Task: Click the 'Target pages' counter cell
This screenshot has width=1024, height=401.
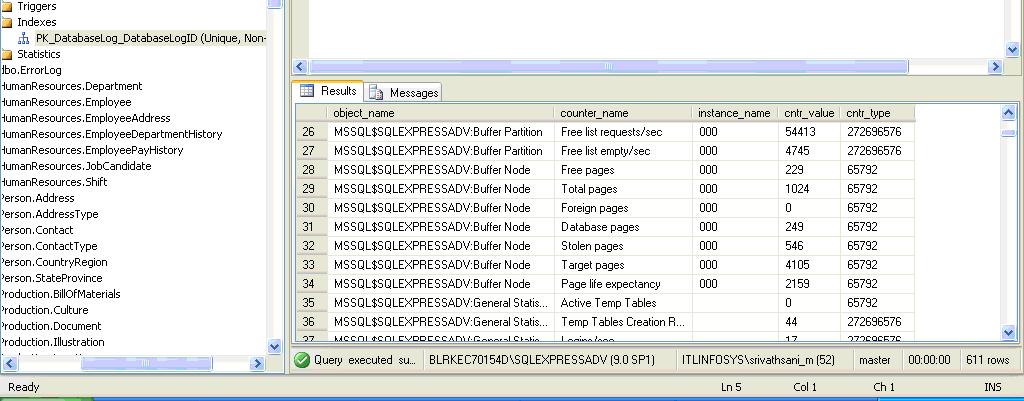Action: [x=624, y=265]
